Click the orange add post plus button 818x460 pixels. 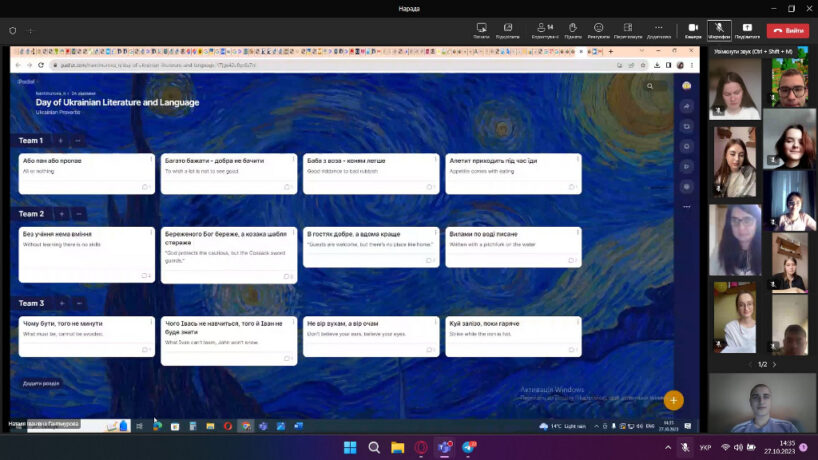(x=674, y=400)
